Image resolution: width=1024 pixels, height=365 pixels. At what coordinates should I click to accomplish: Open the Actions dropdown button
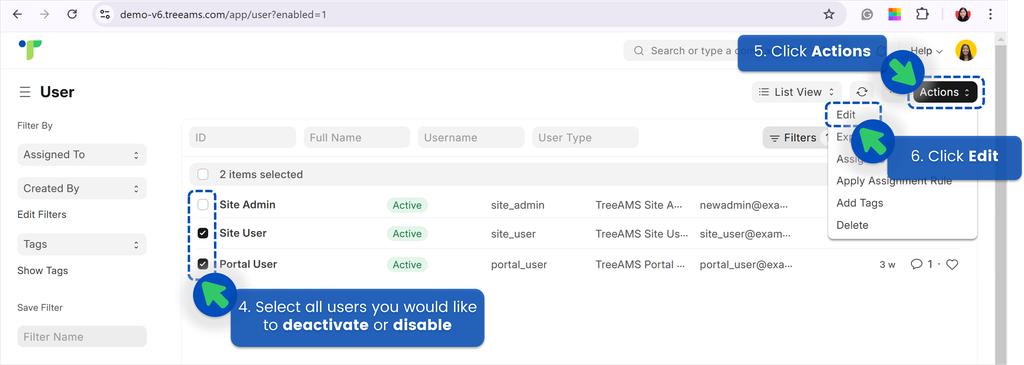[945, 92]
